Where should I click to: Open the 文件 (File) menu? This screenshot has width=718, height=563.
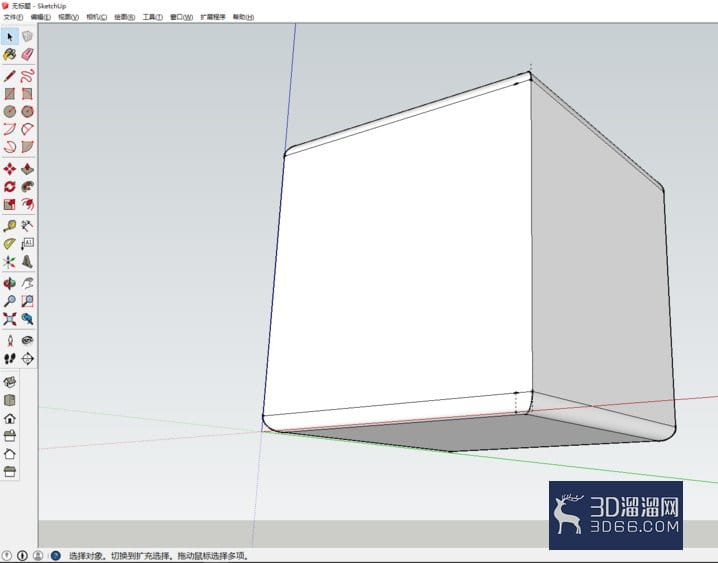coord(13,17)
